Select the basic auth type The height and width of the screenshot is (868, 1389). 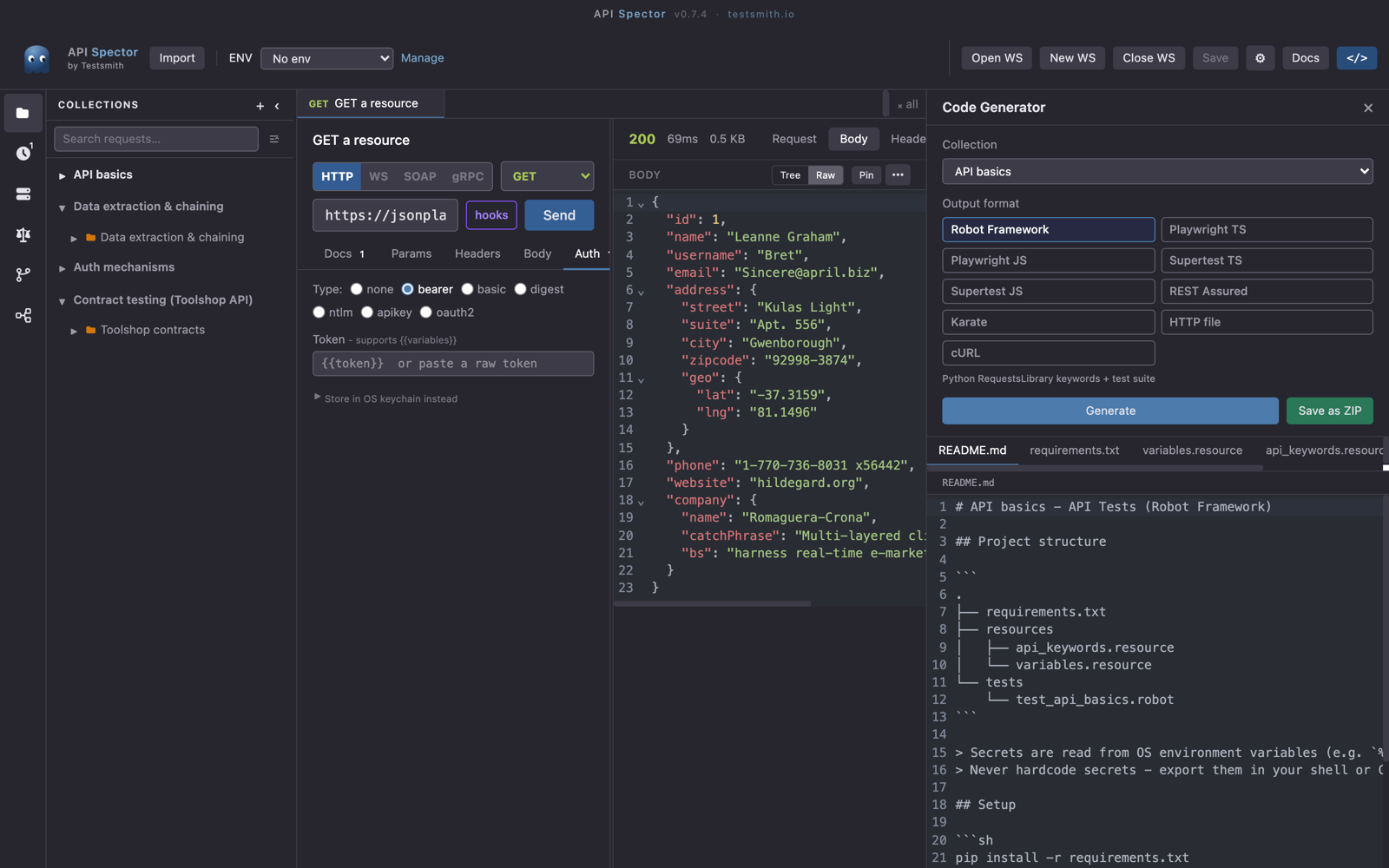(x=467, y=289)
